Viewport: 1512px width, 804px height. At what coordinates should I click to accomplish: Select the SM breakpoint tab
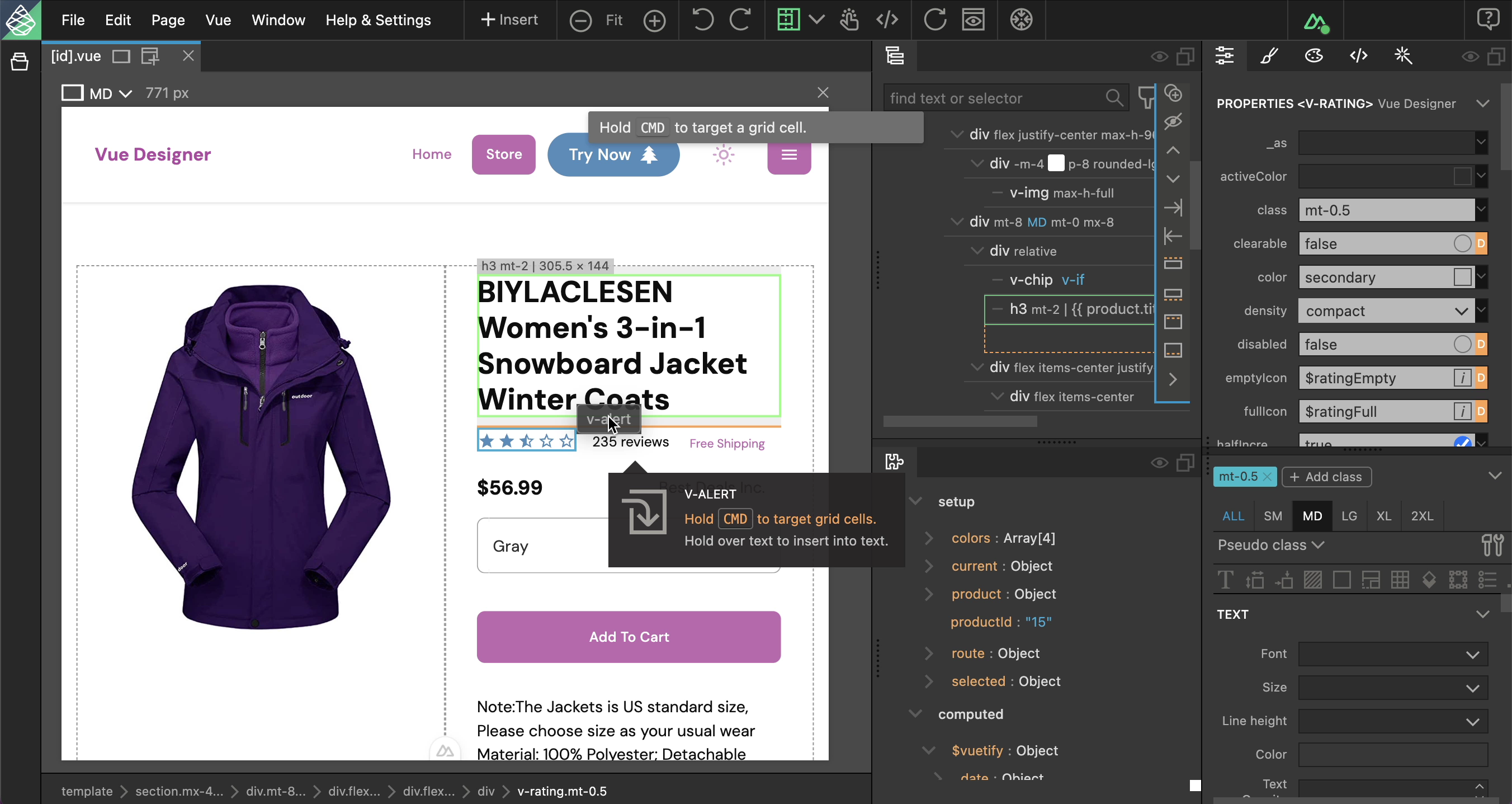[x=1273, y=516]
